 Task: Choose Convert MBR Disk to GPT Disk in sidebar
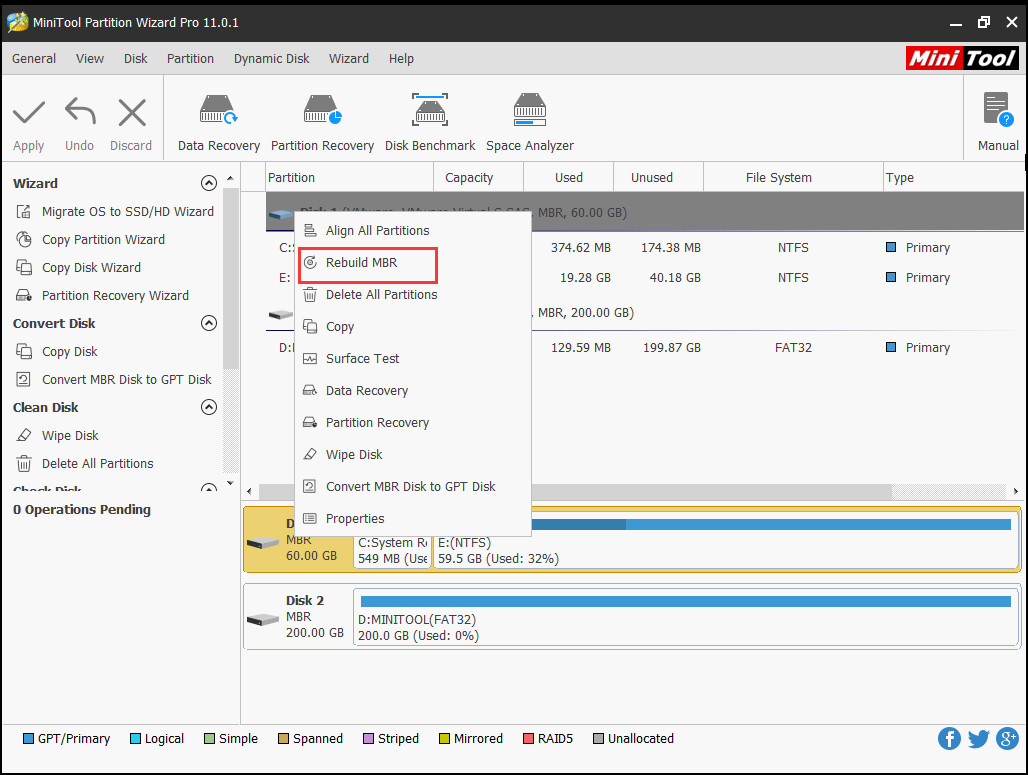113,380
